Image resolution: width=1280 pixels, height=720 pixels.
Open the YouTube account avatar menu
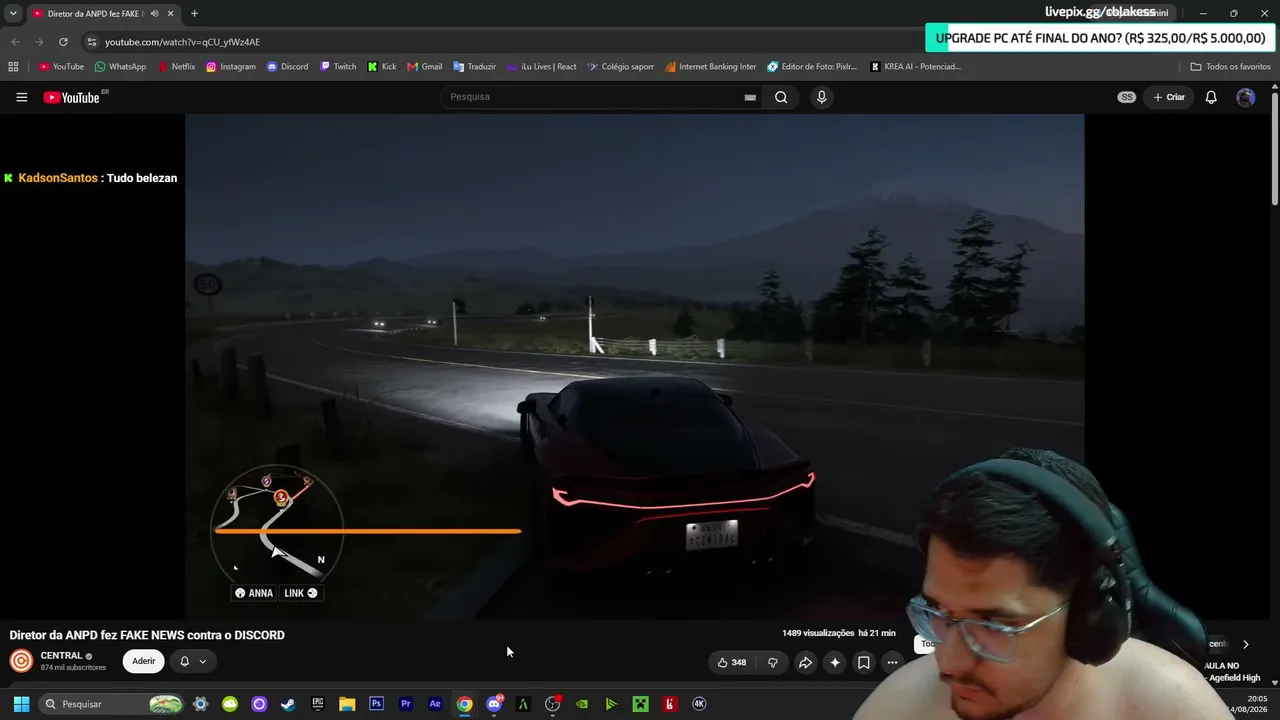tap(1245, 97)
